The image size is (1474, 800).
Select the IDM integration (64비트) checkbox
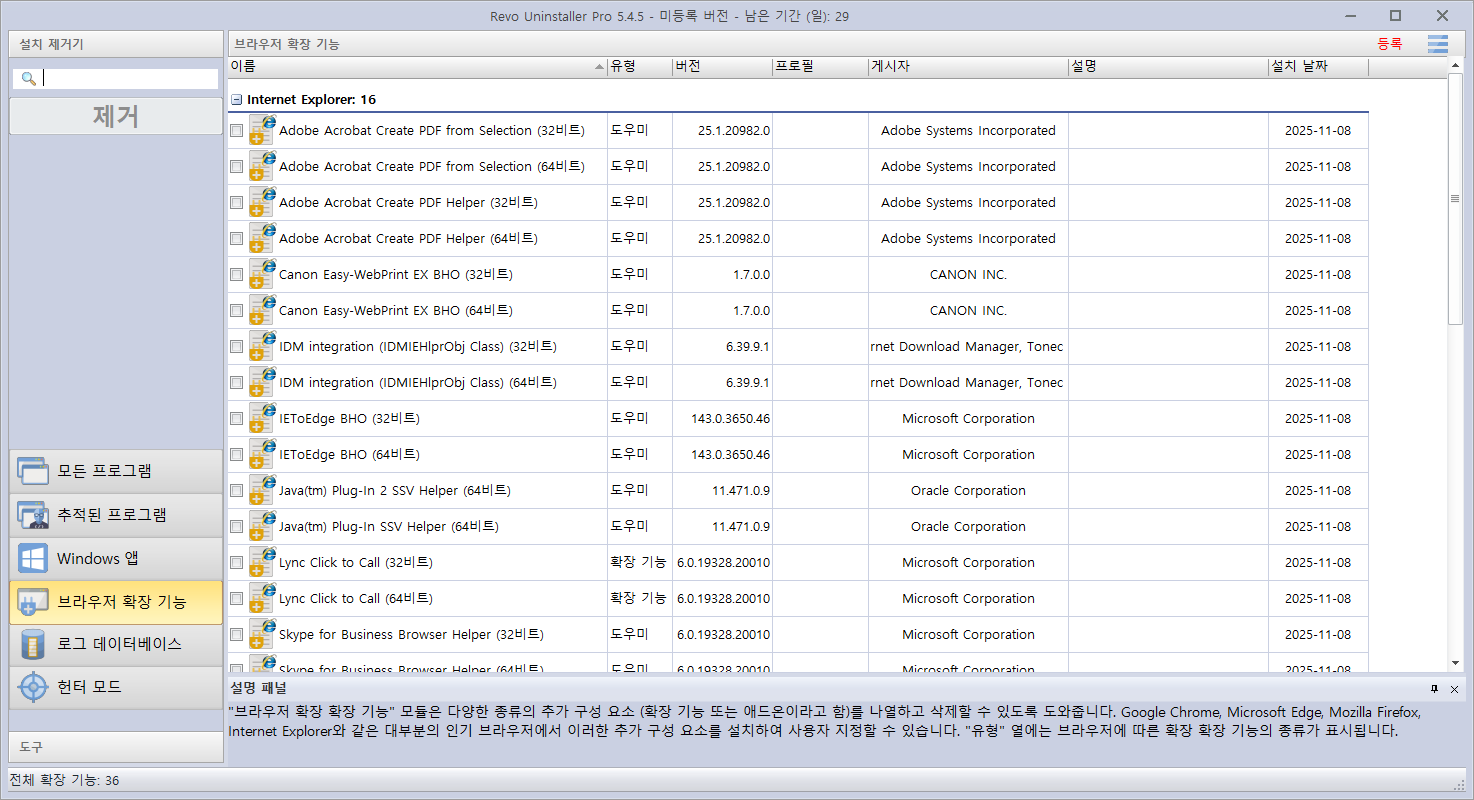tap(236, 383)
